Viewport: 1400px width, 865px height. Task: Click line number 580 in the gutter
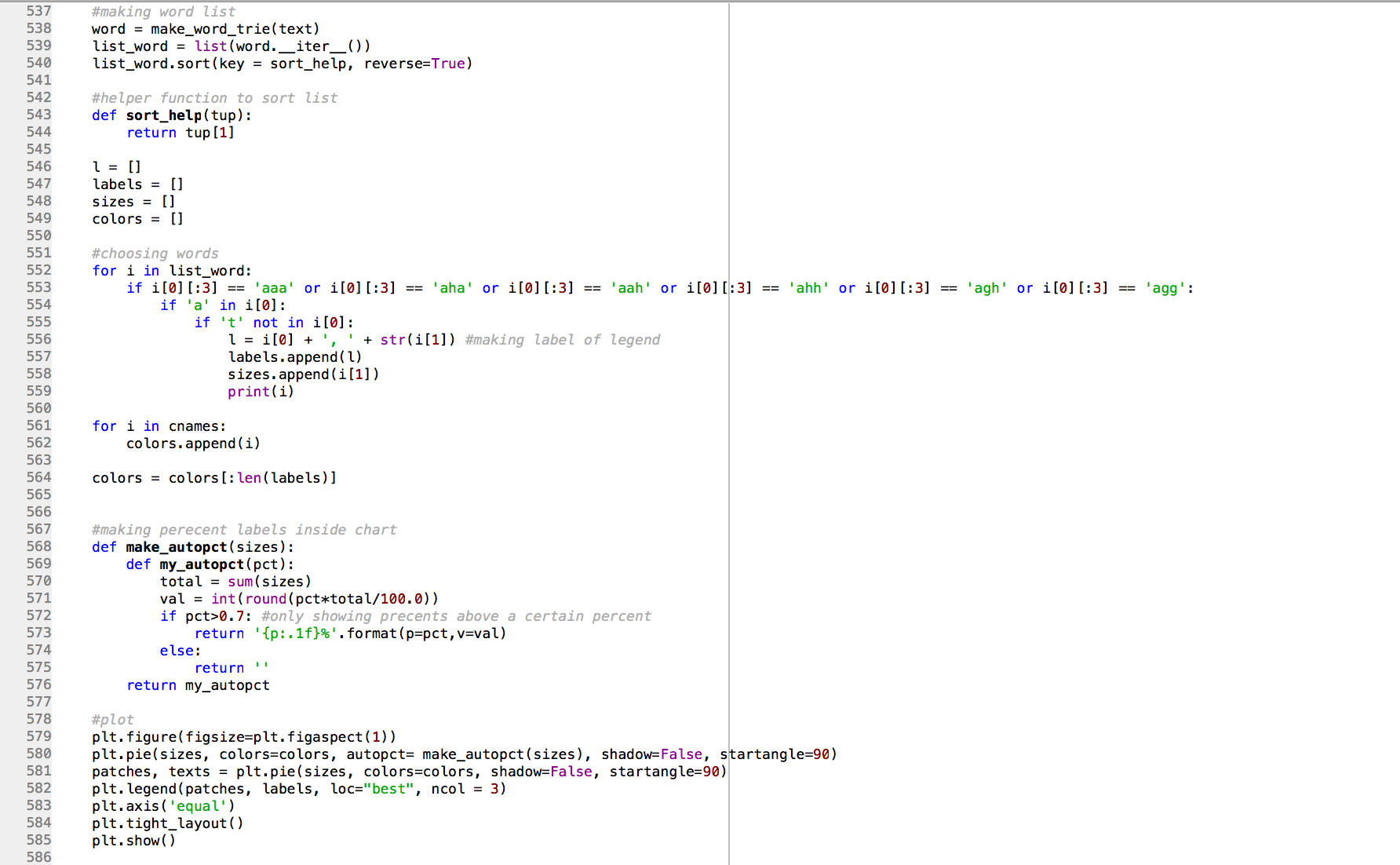[38, 754]
